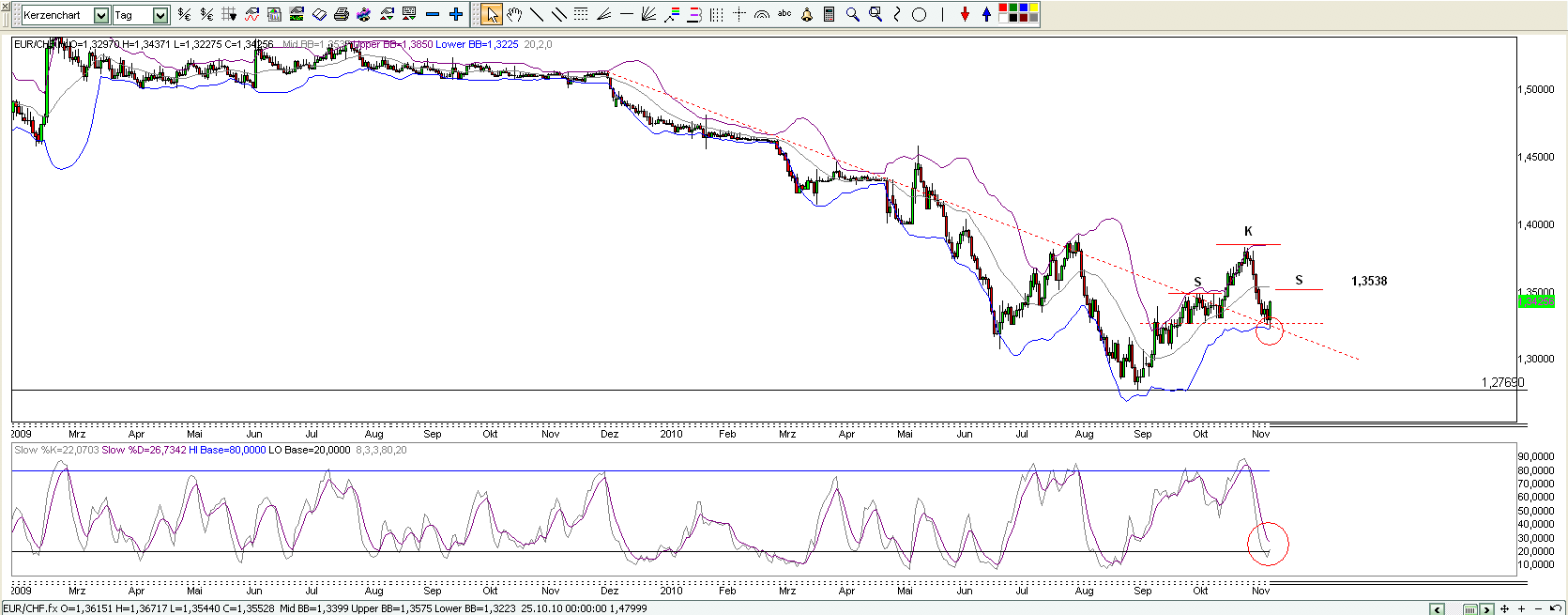
Task: Click the second dollar/euro currency icon
Action: tap(206, 14)
